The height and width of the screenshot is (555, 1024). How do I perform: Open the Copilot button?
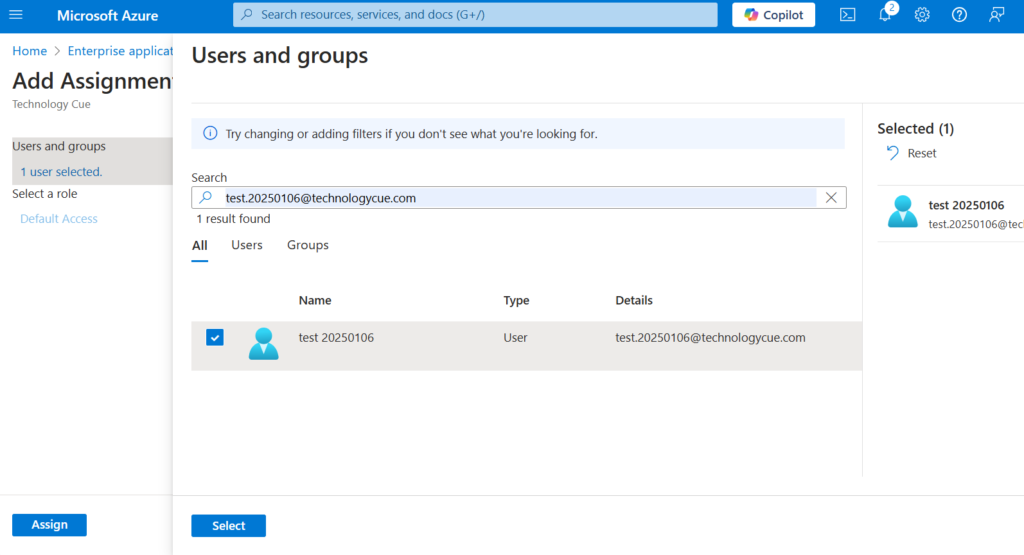774,15
